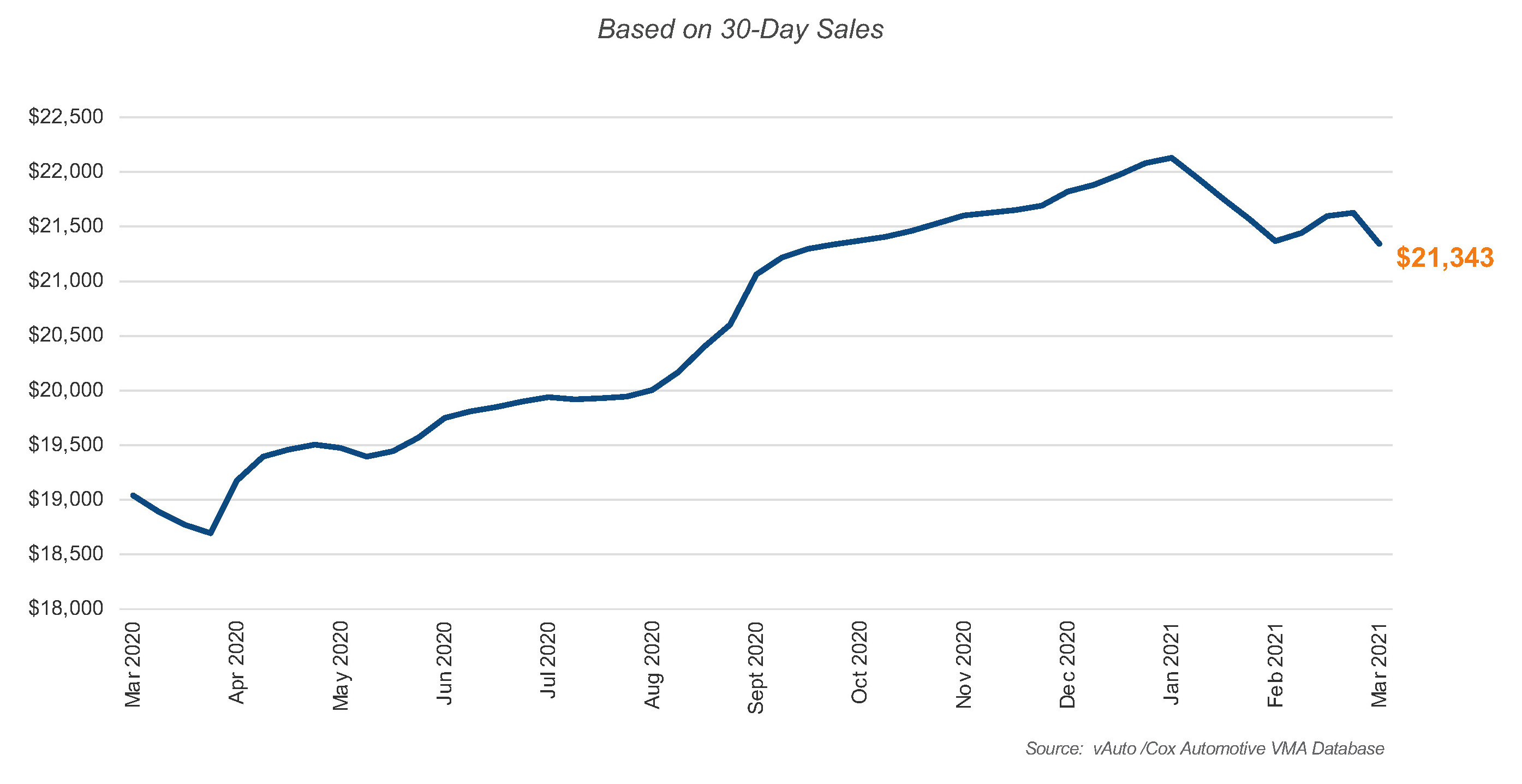Select the Sept 2020 axis label
This screenshot has height=784, width=1522.
pos(756,667)
